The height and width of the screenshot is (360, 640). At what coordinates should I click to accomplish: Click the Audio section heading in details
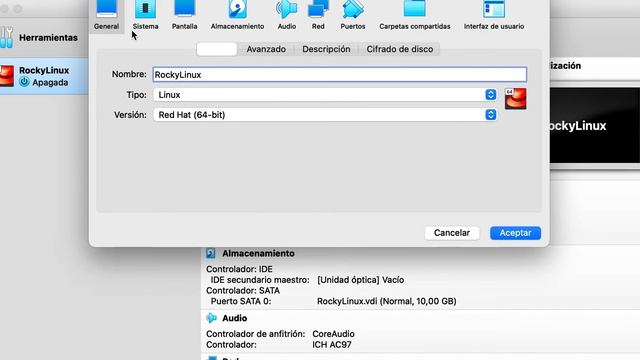[234, 318]
